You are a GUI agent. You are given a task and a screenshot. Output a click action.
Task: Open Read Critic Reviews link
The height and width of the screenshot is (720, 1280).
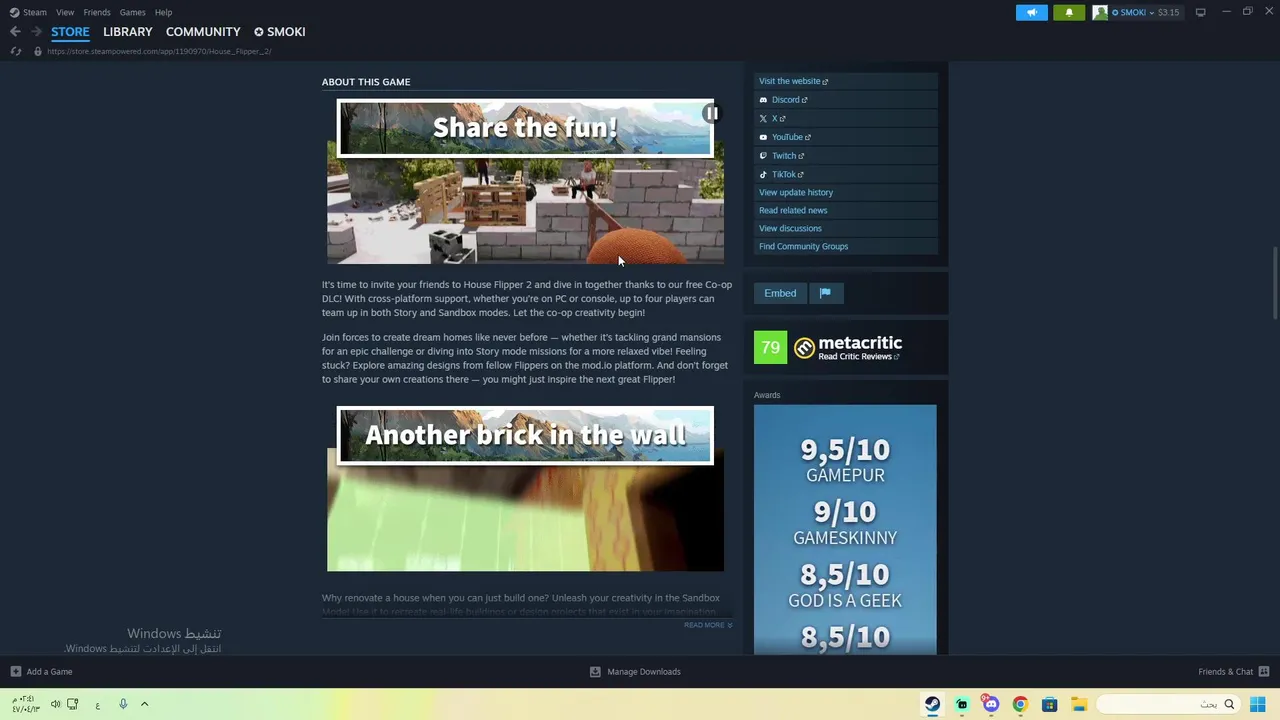[x=858, y=357]
